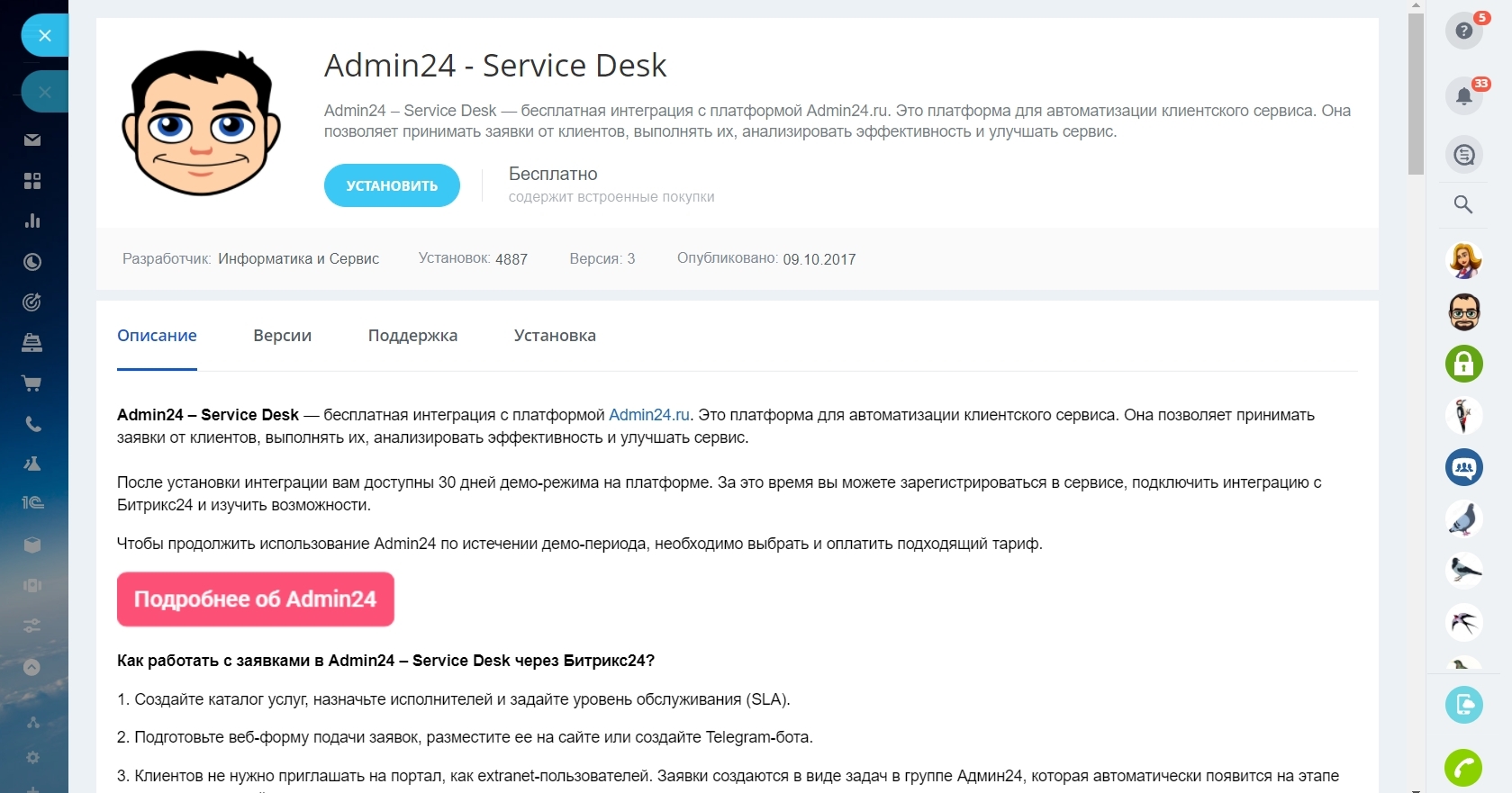Viewport: 1512px width, 793px height.
Task: Click the Версия: 3 label
Action: 602,259
